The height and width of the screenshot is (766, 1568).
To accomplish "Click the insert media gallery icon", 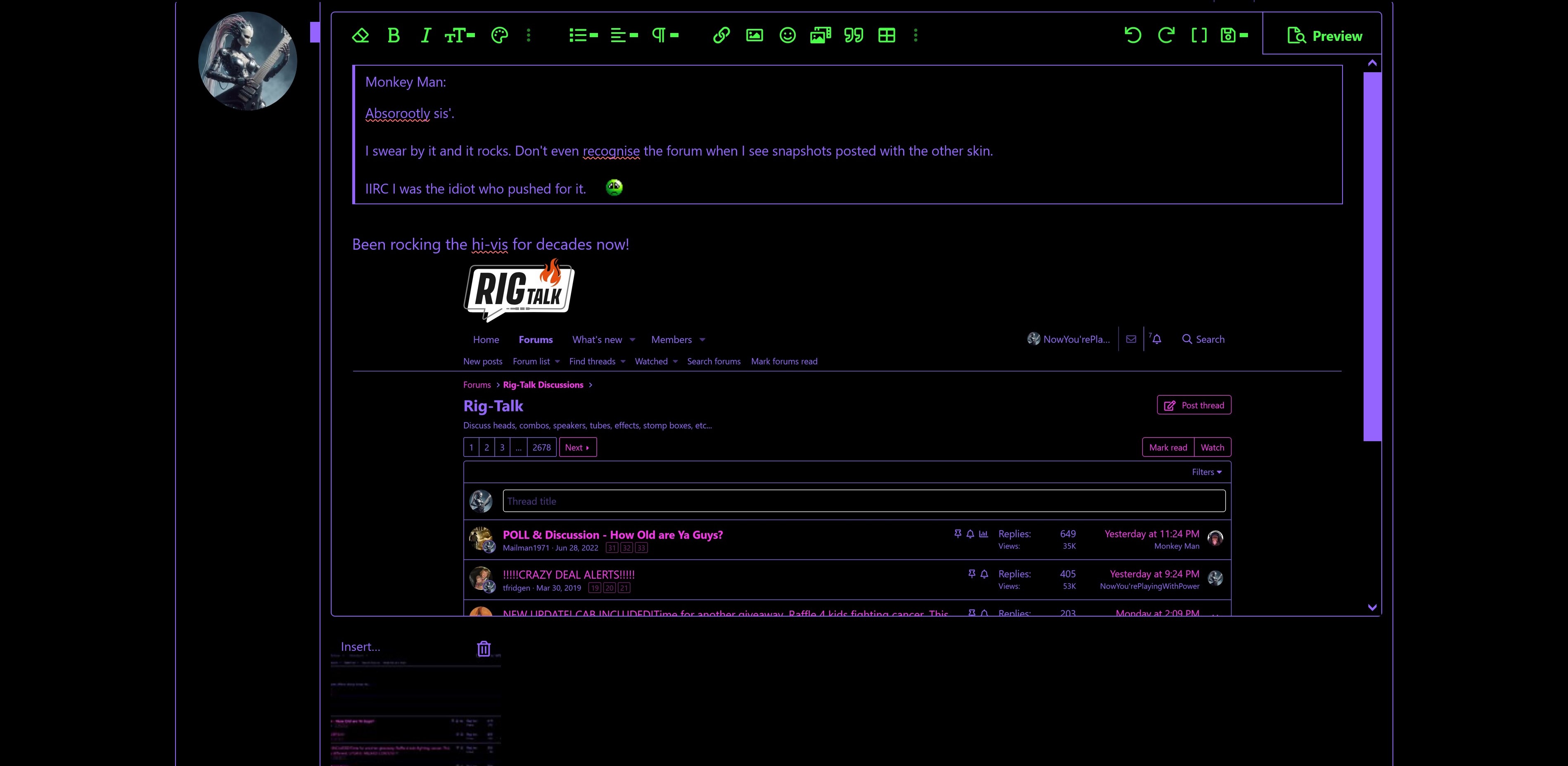I will click(x=821, y=35).
